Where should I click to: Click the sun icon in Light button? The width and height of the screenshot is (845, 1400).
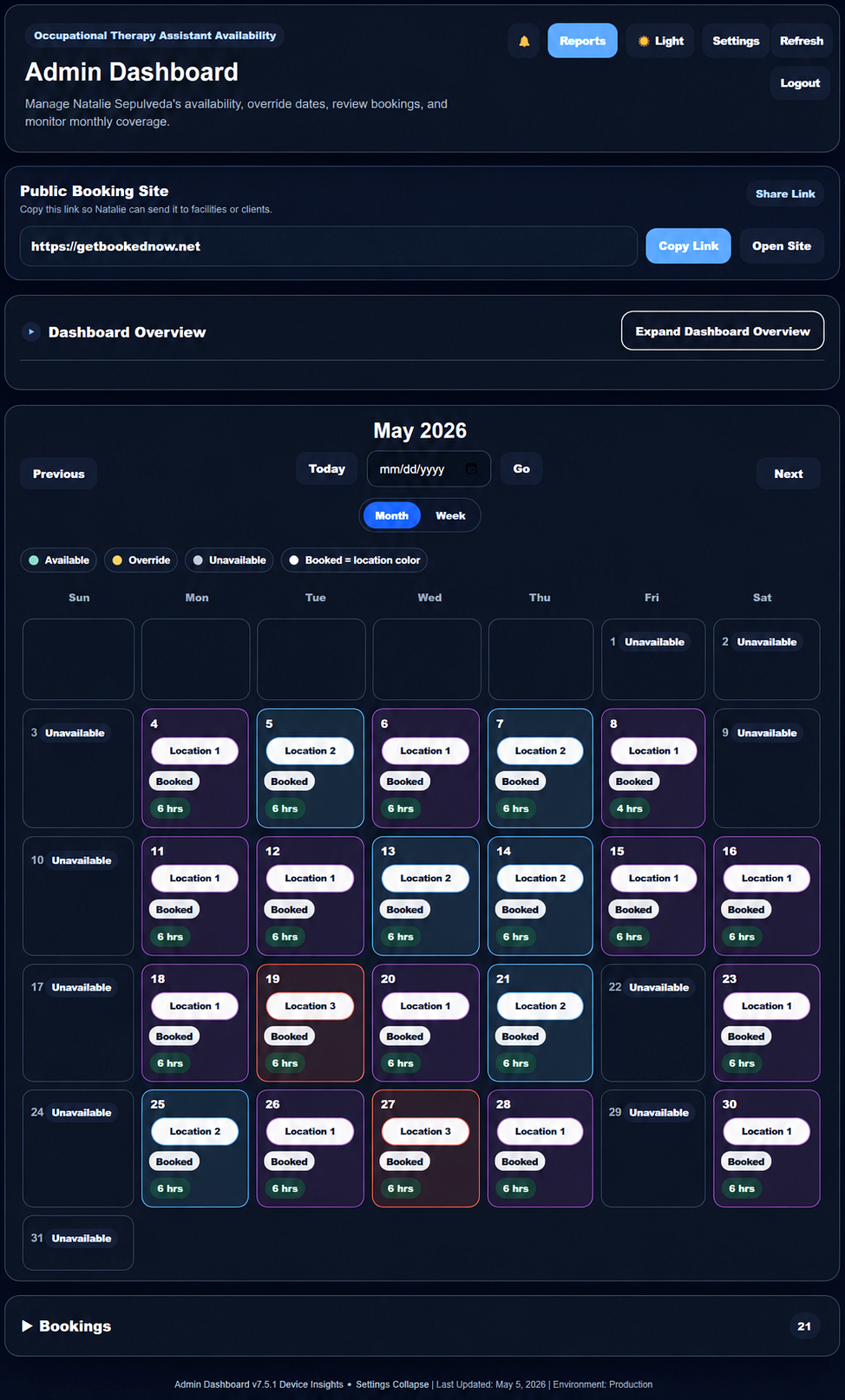[644, 41]
